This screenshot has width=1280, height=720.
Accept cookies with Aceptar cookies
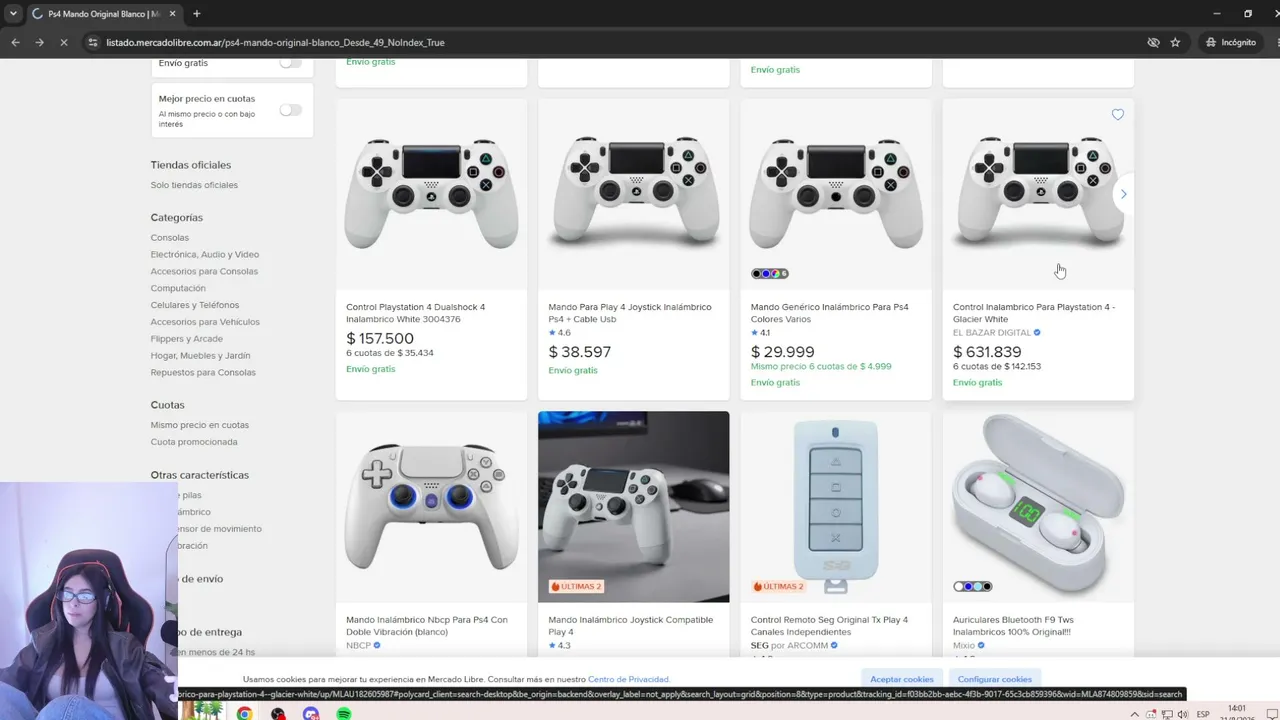(902, 679)
